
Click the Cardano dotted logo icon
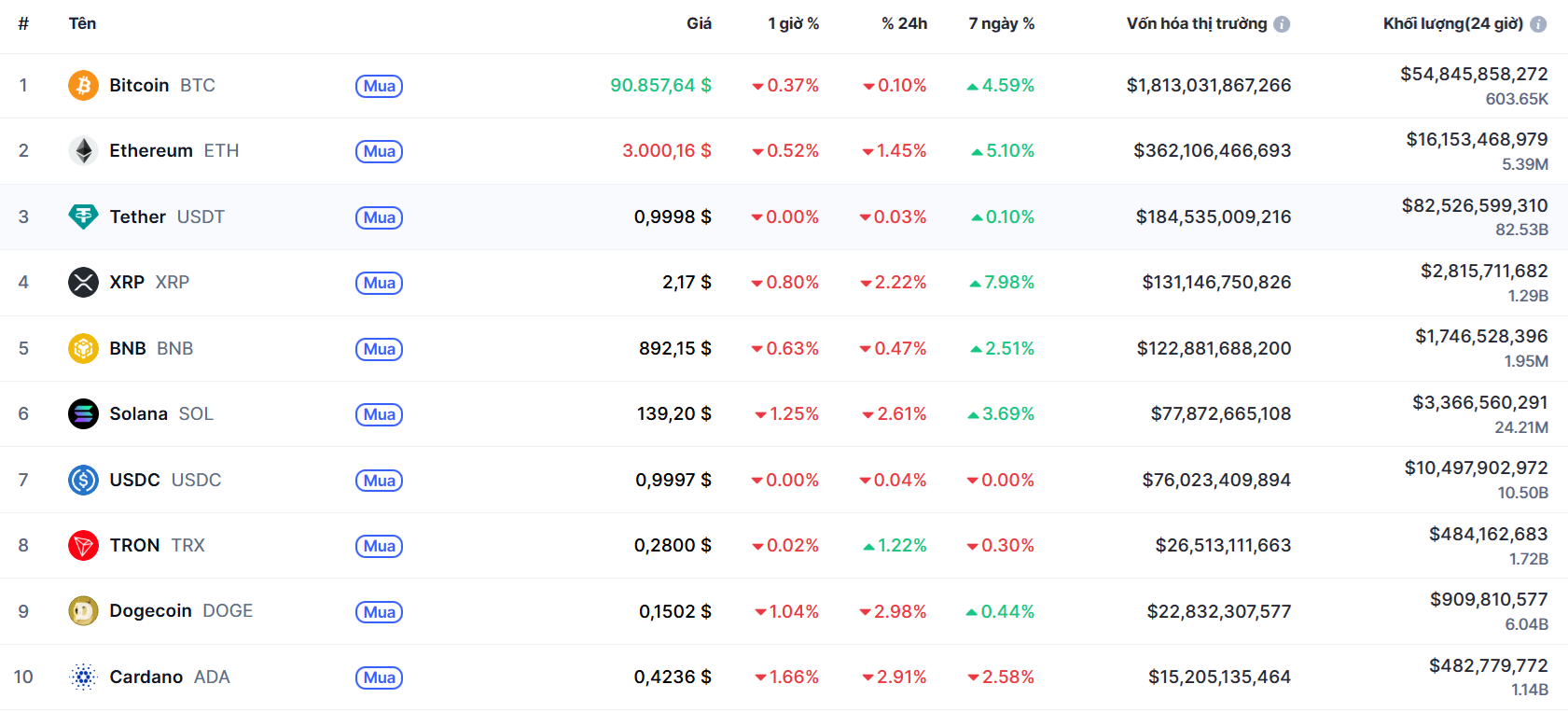pyautogui.click(x=83, y=677)
